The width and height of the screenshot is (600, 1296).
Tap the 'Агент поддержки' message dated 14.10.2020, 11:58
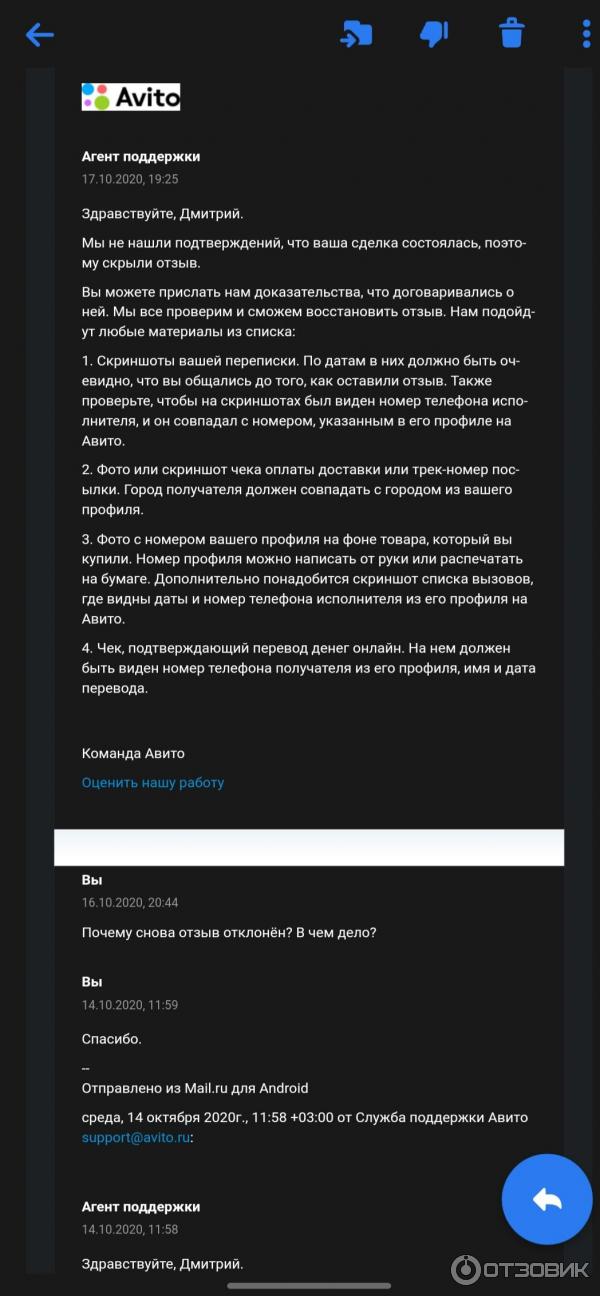tap(141, 1207)
